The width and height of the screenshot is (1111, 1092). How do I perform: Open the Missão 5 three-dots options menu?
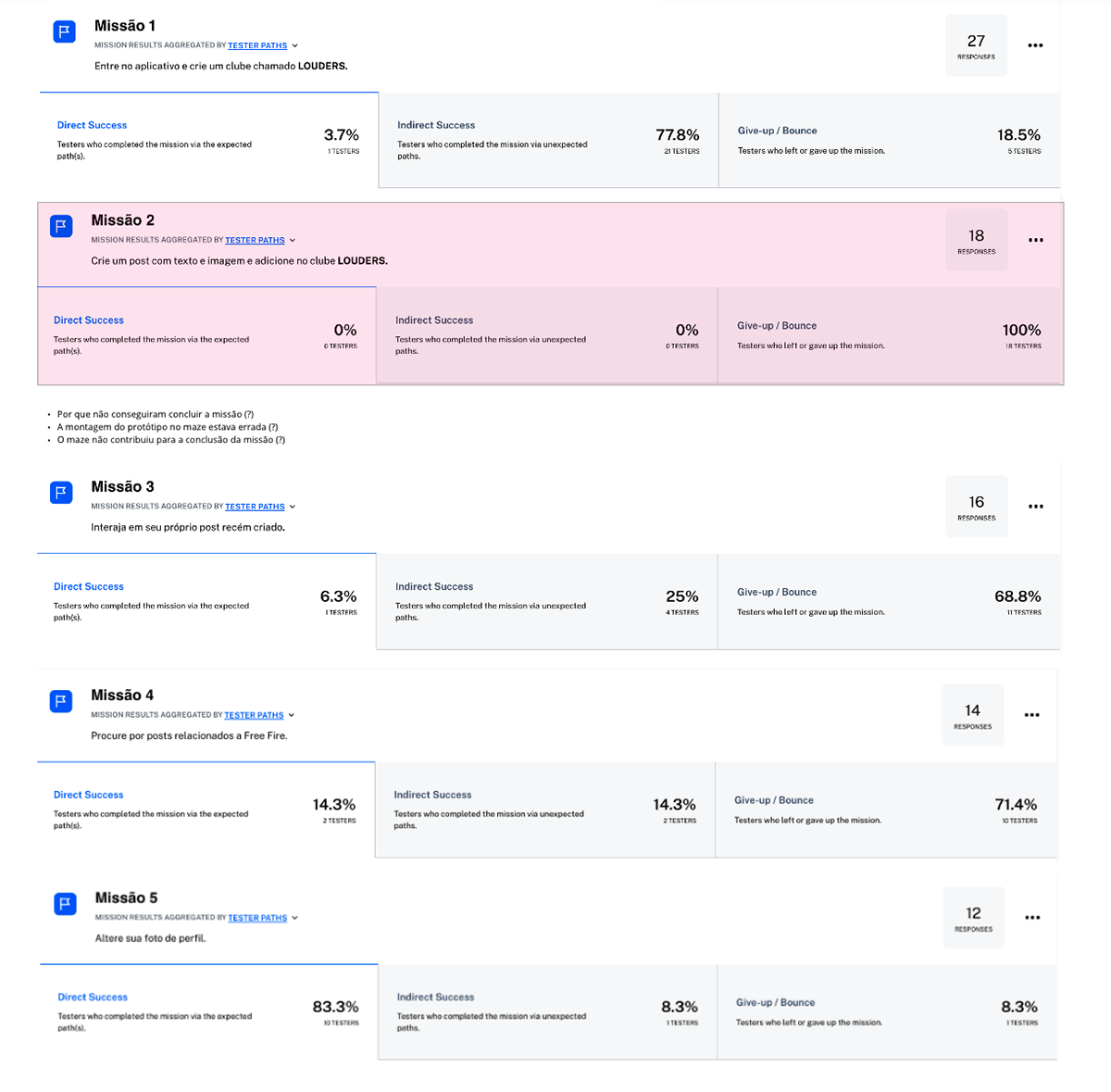coord(1032,918)
